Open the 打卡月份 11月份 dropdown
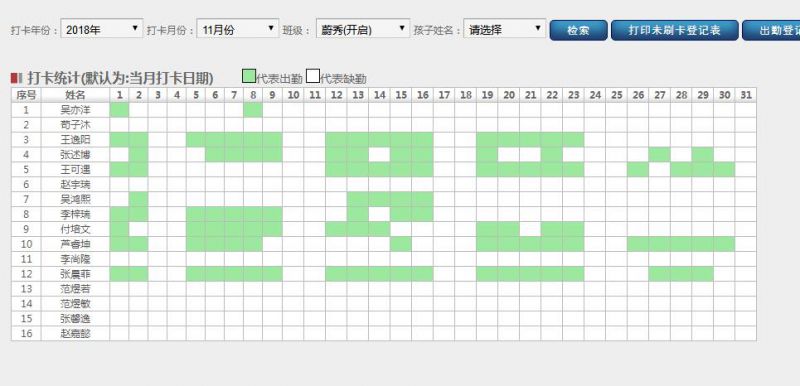 point(238,29)
